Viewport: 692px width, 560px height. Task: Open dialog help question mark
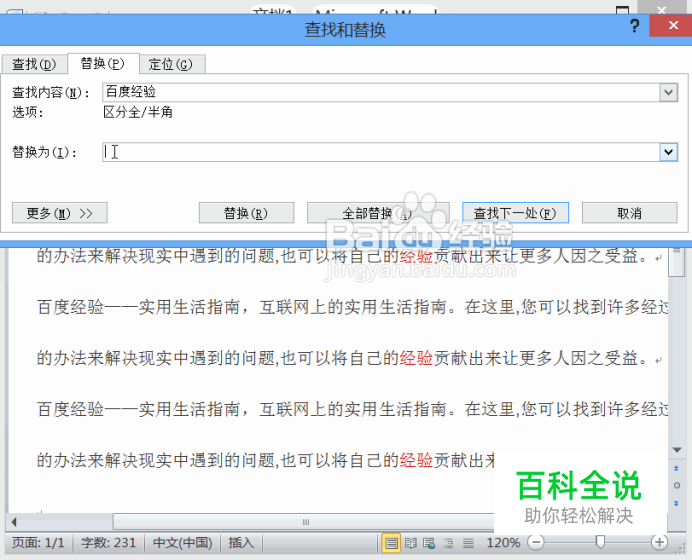(x=635, y=26)
